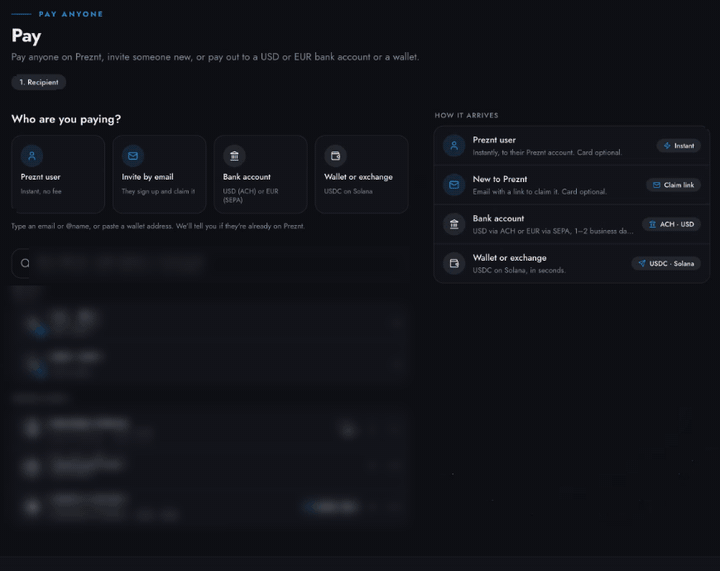Select the Wallet or exchange card
The height and width of the screenshot is (571, 720).
[362, 174]
